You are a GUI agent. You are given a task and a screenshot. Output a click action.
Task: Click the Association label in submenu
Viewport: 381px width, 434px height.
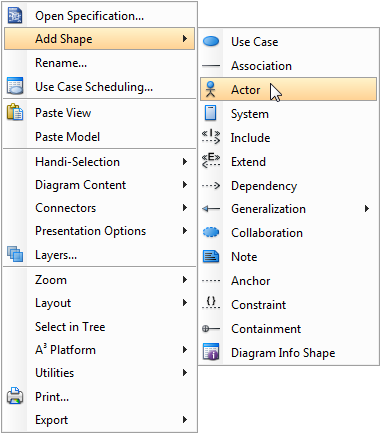tap(261, 66)
